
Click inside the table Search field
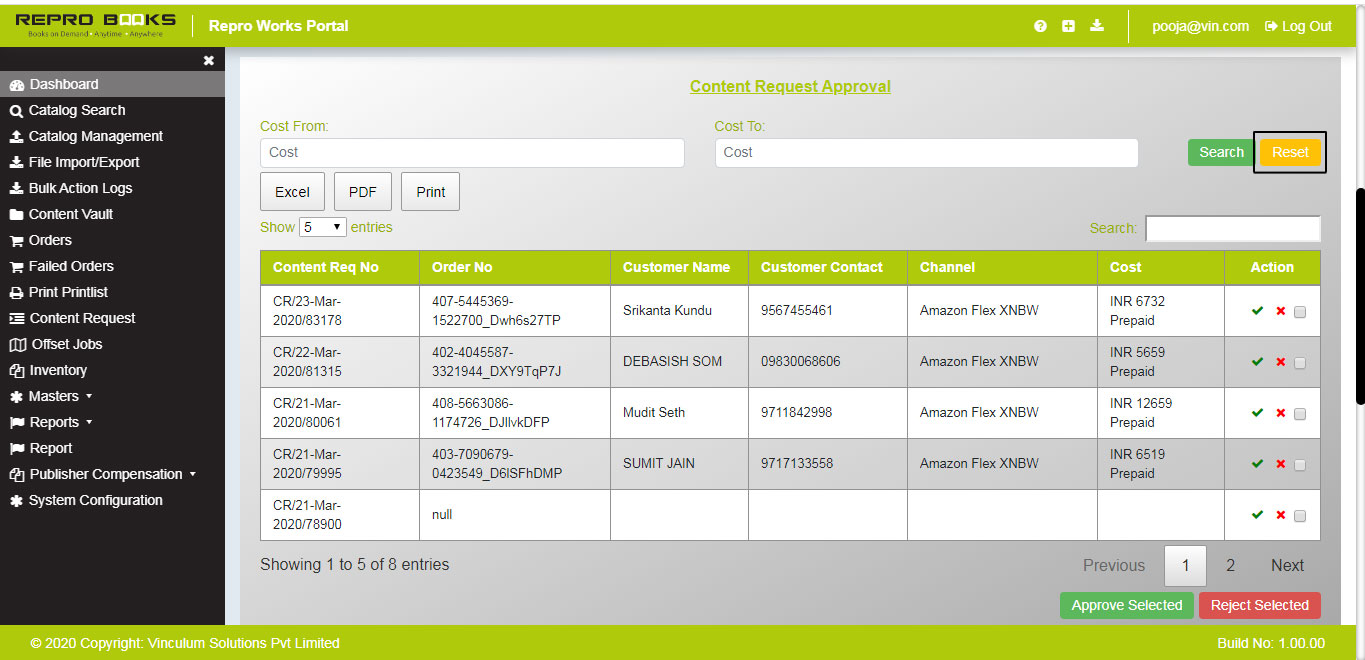coord(1232,228)
